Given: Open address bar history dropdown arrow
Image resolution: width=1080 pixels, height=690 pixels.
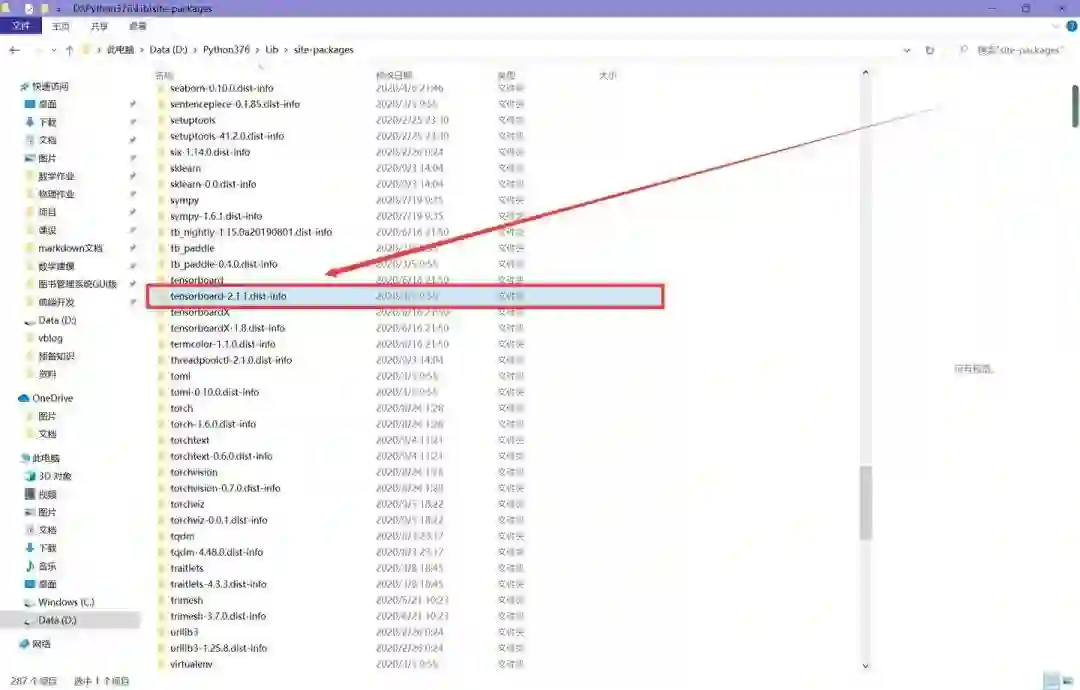Looking at the screenshot, I should click(x=907, y=50).
